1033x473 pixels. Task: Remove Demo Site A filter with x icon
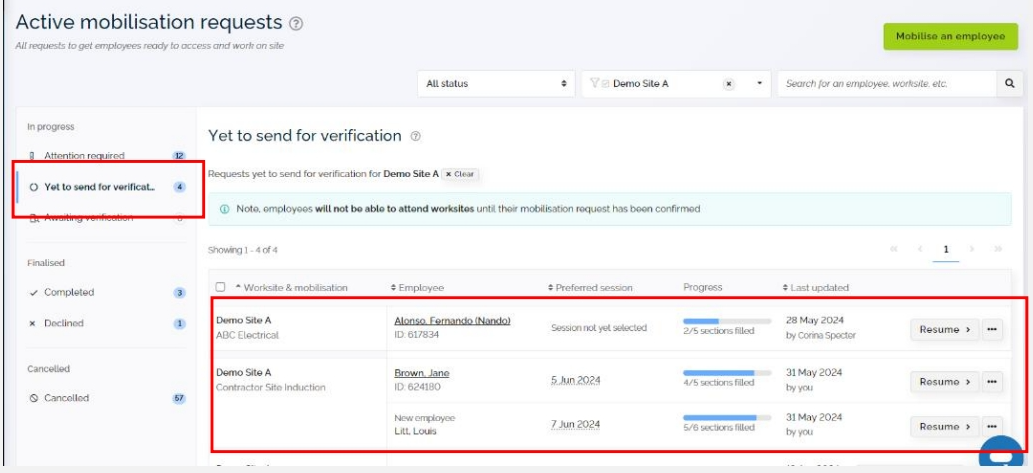coord(729,84)
